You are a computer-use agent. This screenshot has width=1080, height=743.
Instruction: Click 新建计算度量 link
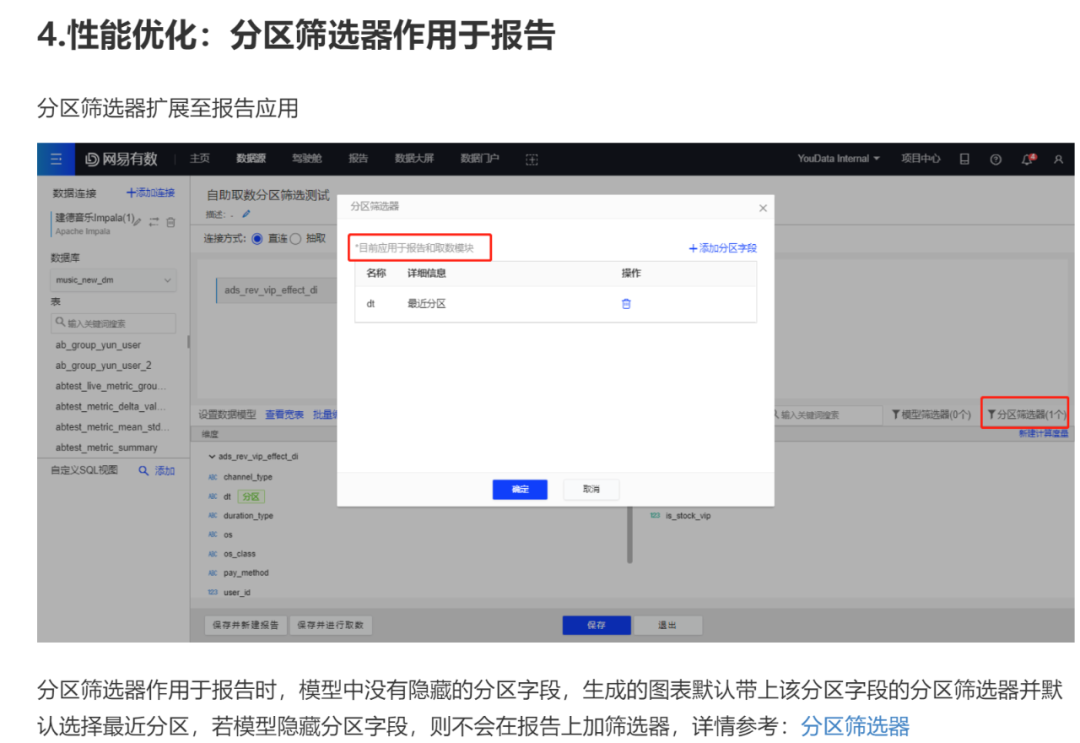(x=1043, y=434)
